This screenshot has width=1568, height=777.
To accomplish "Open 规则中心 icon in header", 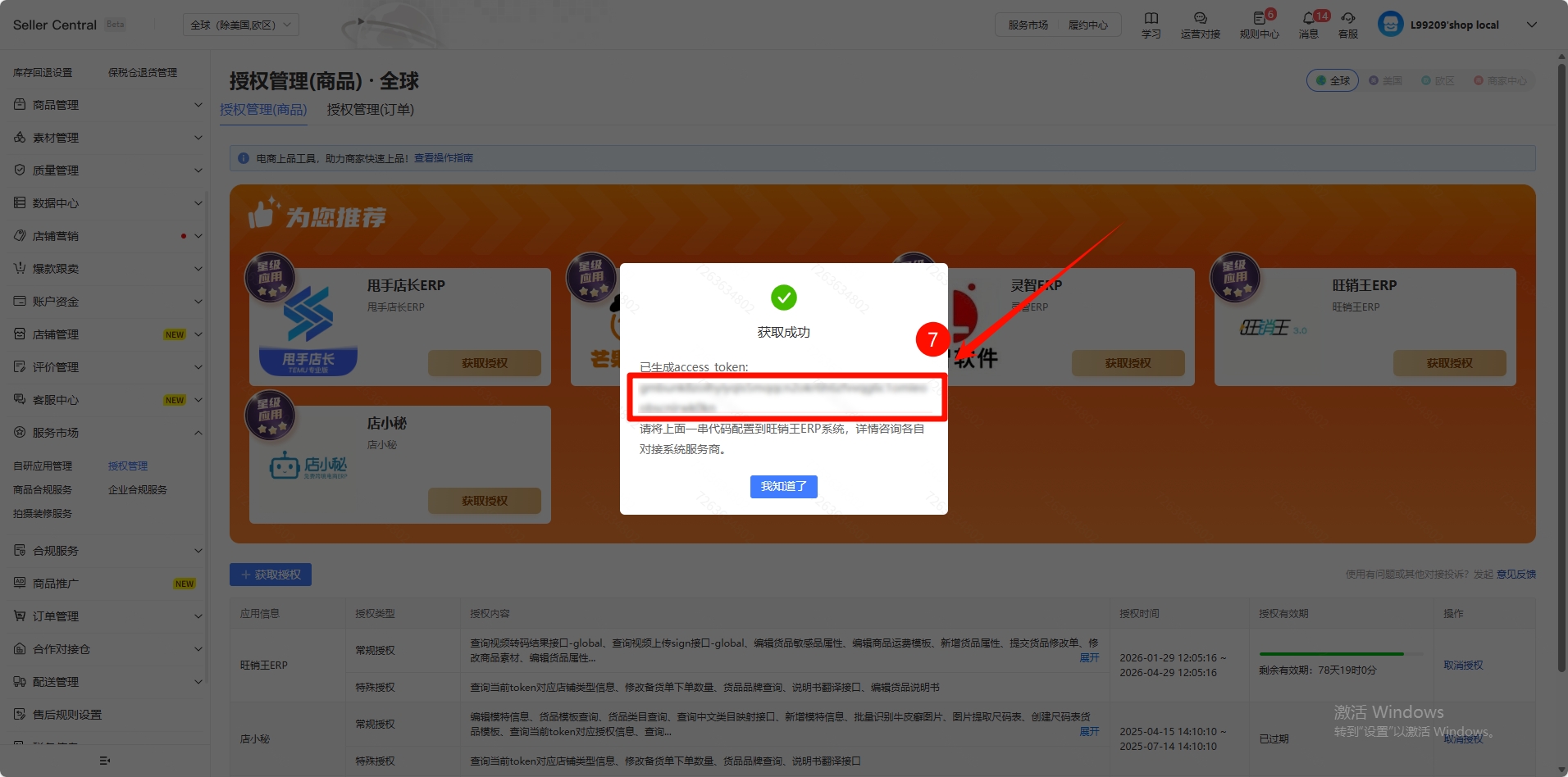I will pos(1259,18).
